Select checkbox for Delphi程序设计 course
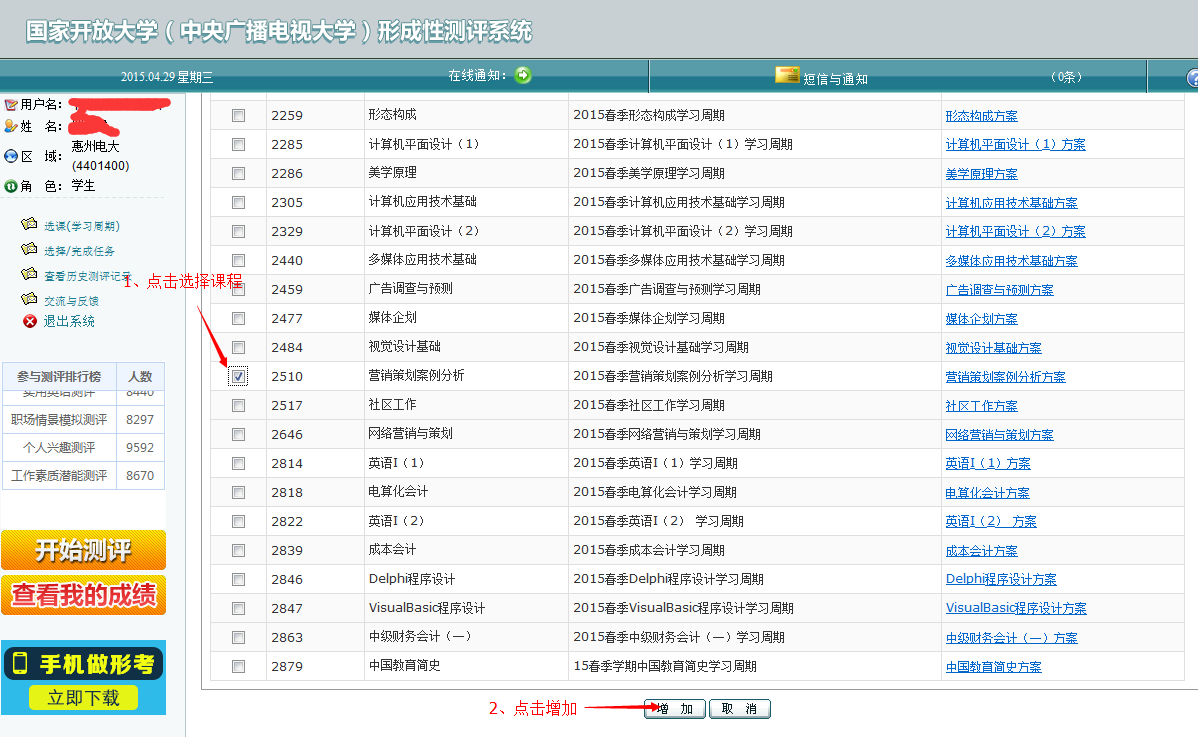Viewport: 1198px width, 737px height. (x=238, y=579)
